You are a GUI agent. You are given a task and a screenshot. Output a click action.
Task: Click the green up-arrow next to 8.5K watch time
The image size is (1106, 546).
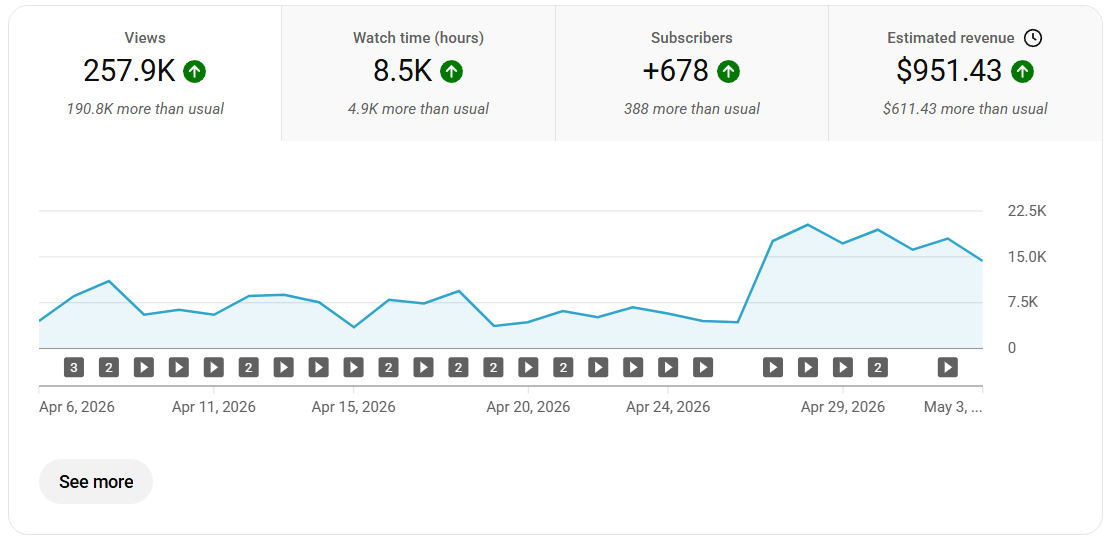tap(451, 71)
